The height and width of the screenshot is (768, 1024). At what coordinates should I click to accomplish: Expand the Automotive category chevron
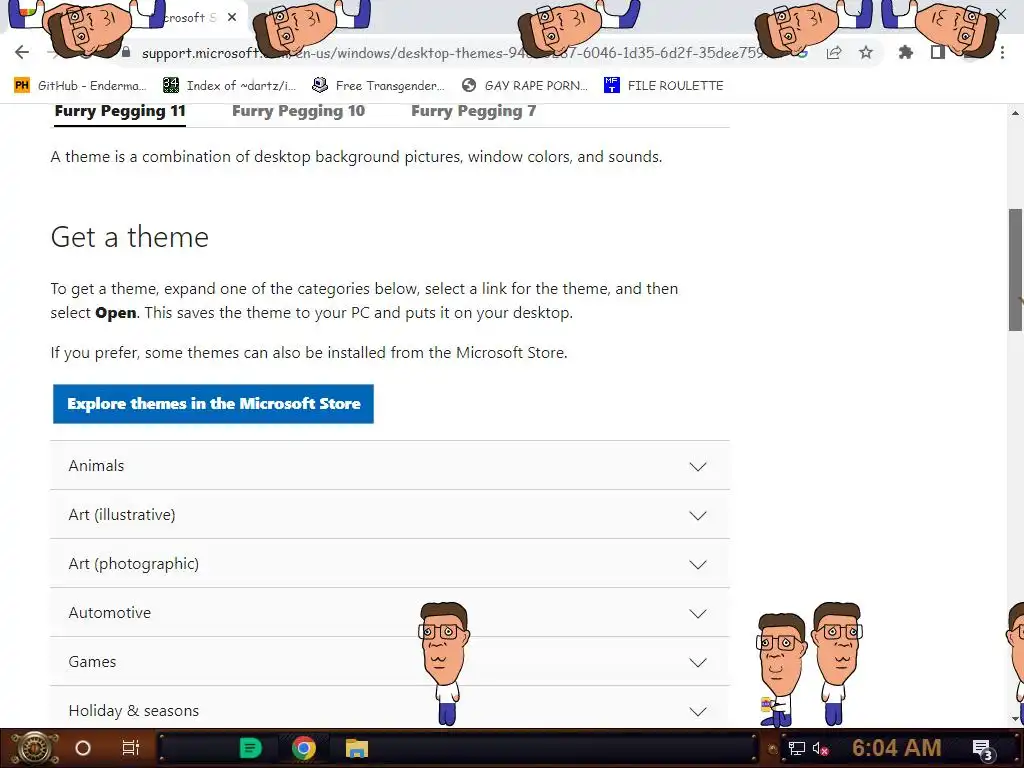698,613
